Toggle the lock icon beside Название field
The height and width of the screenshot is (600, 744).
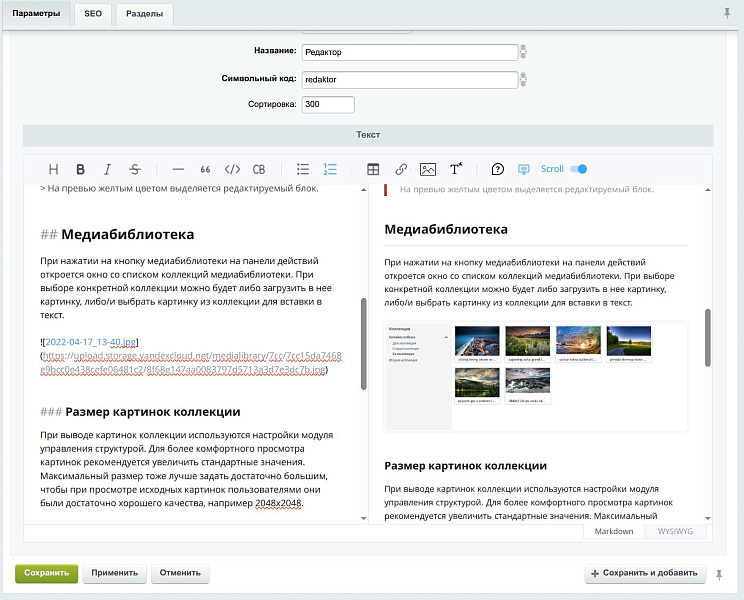[x=523, y=52]
